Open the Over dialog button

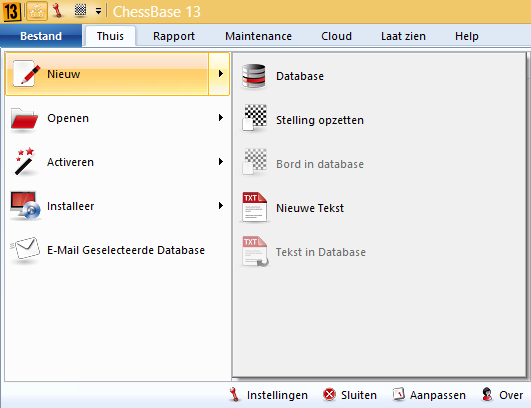pos(503,395)
